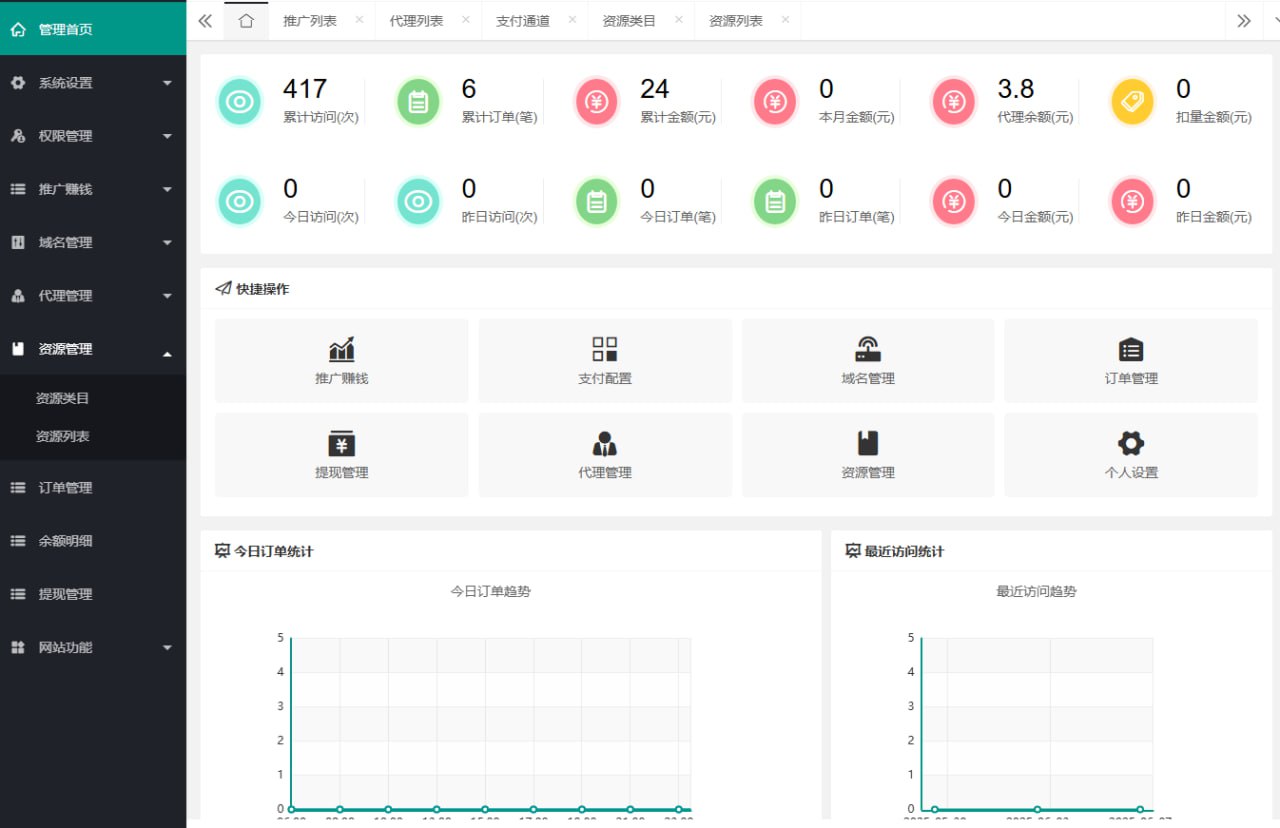Image resolution: width=1280 pixels, height=828 pixels.
Task: Expand the 网站功能 sidebar menu
Action: pos(92,647)
